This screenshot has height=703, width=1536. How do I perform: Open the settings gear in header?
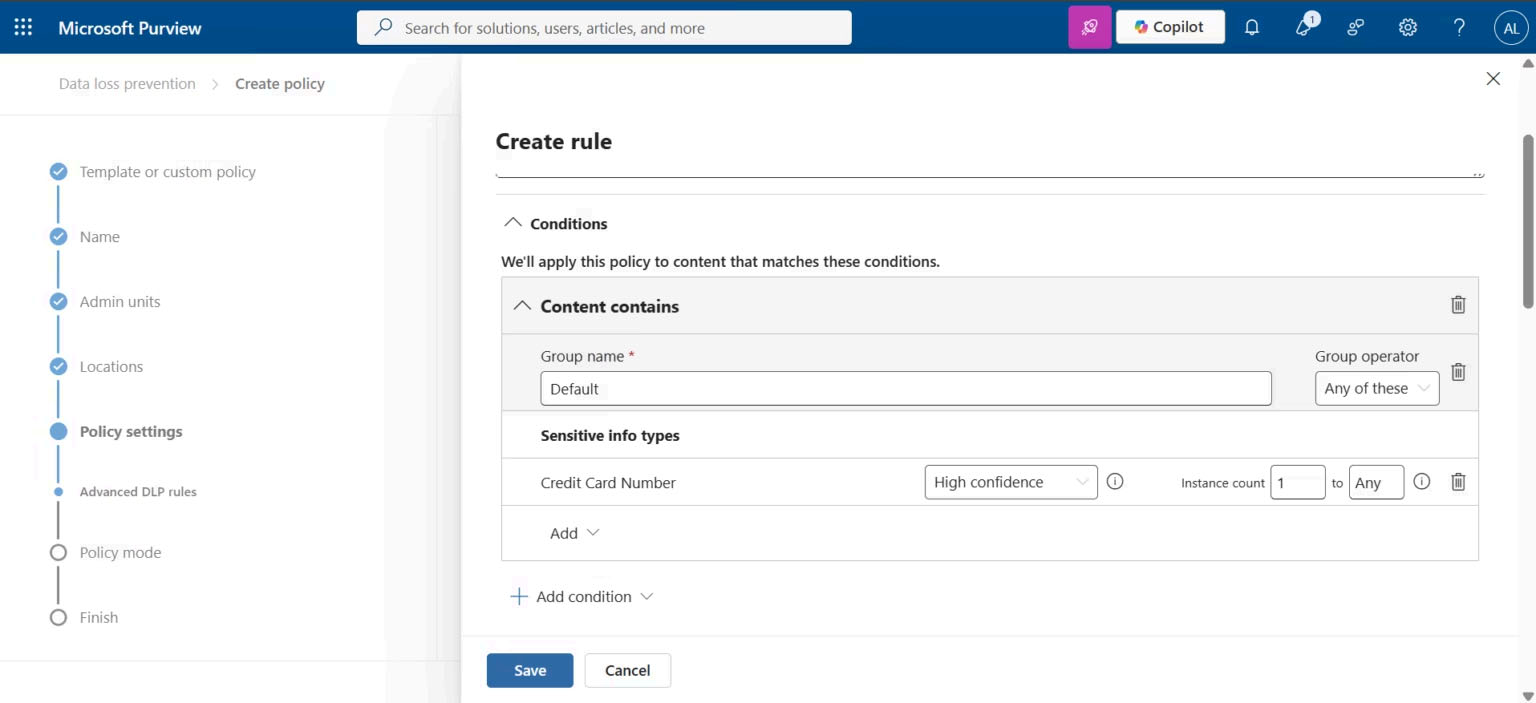pos(1408,27)
